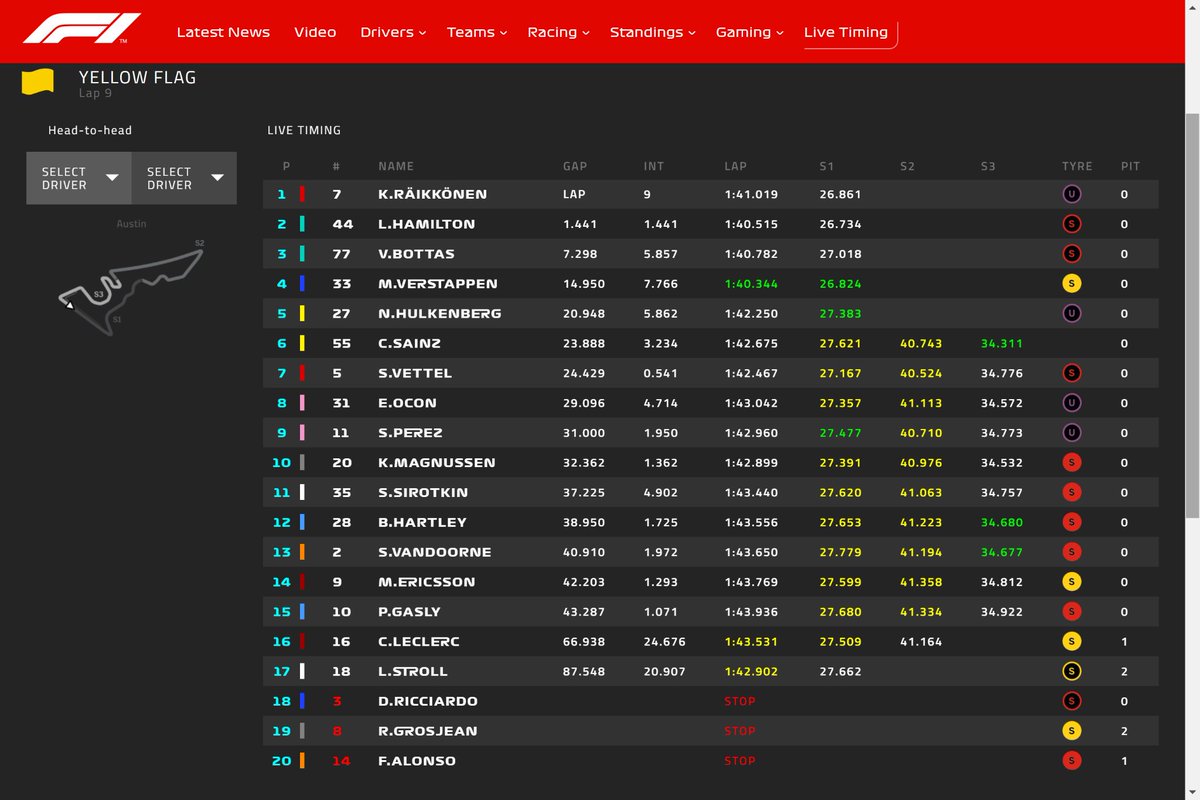Click pink team color bar for Ocon
The image size is (1200, 800).
302,403
